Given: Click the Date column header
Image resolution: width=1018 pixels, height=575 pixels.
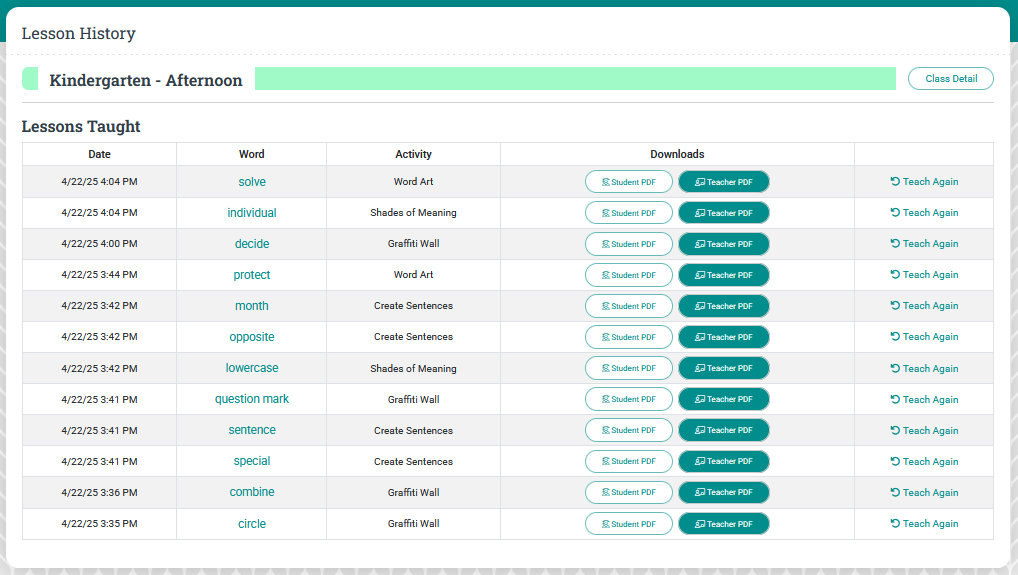Looking at the screenshot, I should 99,154.
